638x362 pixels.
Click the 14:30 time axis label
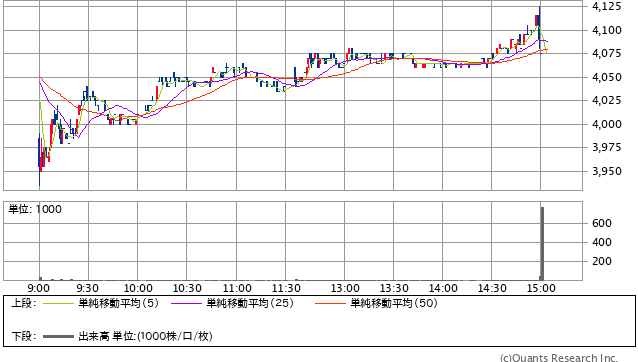[x=492, y=288]
